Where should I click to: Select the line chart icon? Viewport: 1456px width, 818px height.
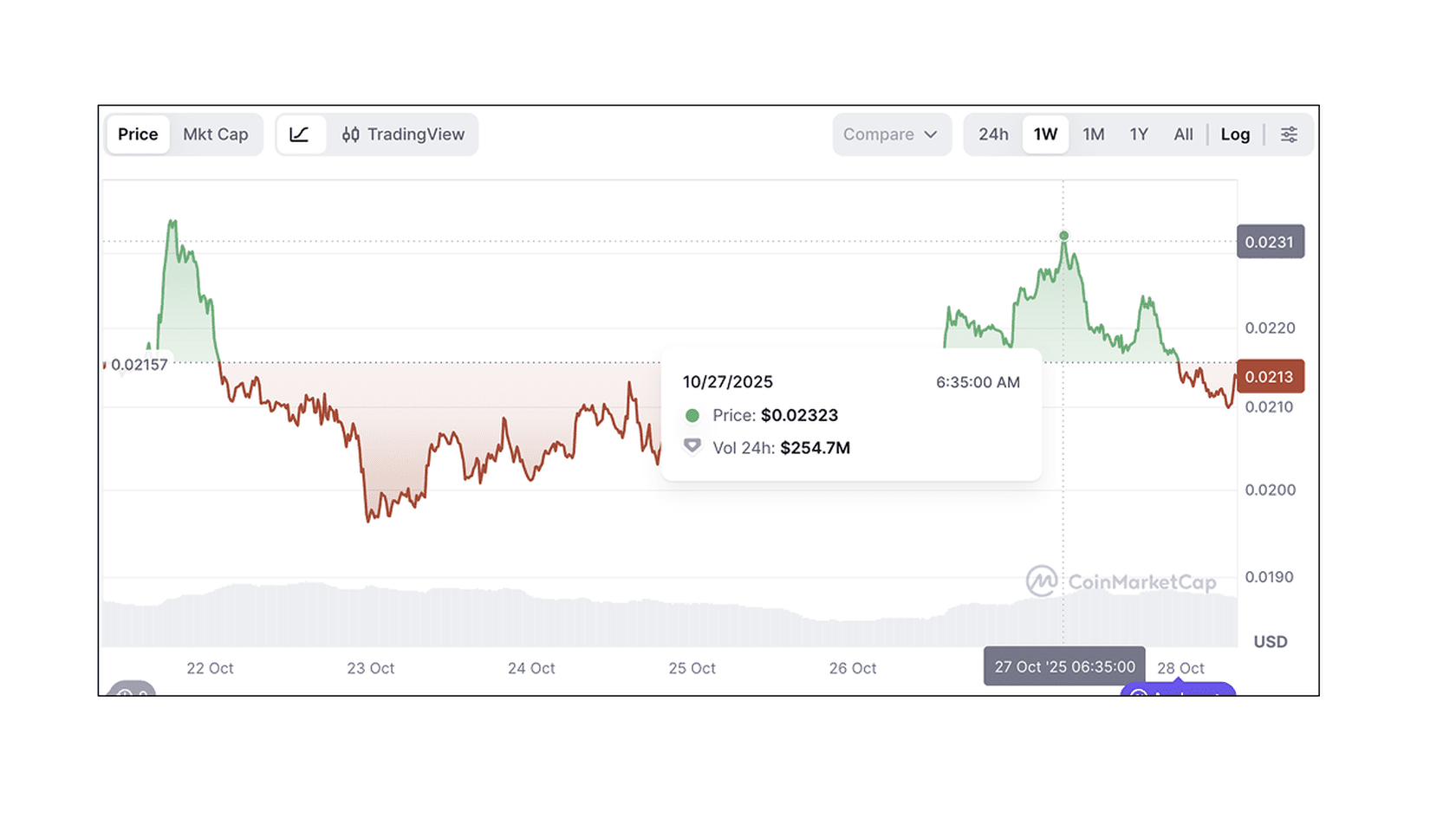click(x=301, y=134)
